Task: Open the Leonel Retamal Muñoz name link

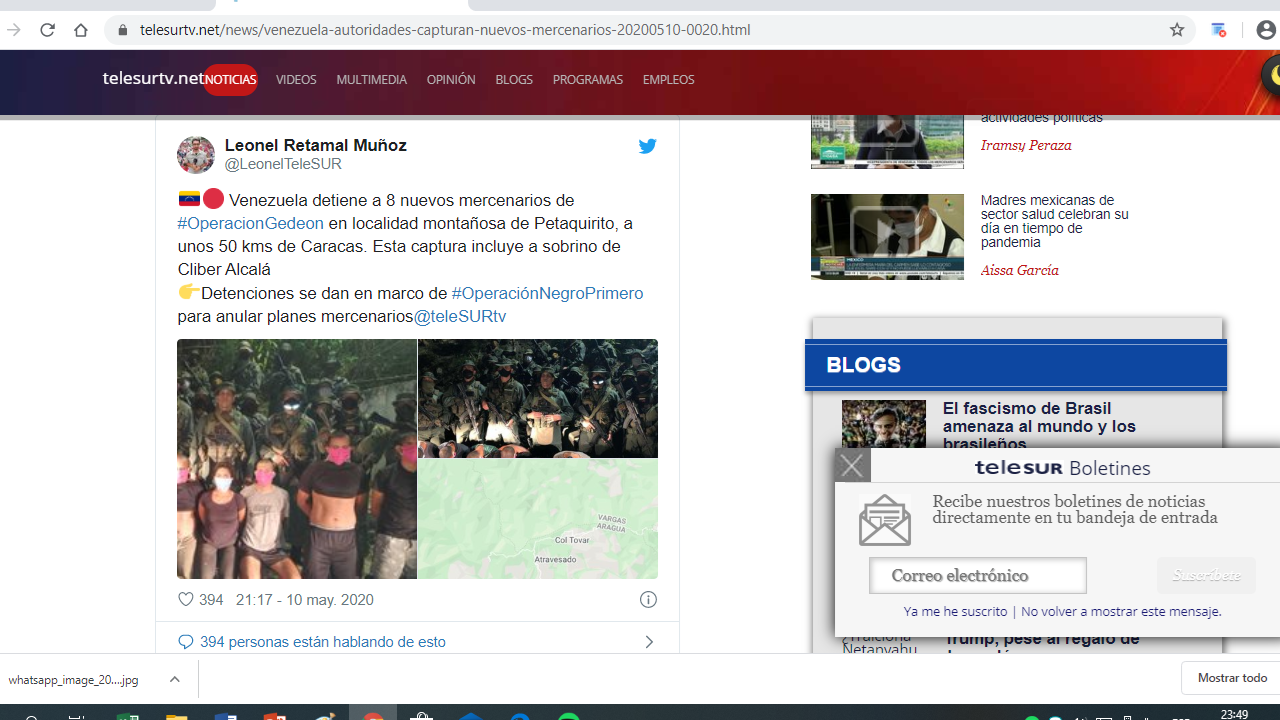Action: click(x=315, y=146)
